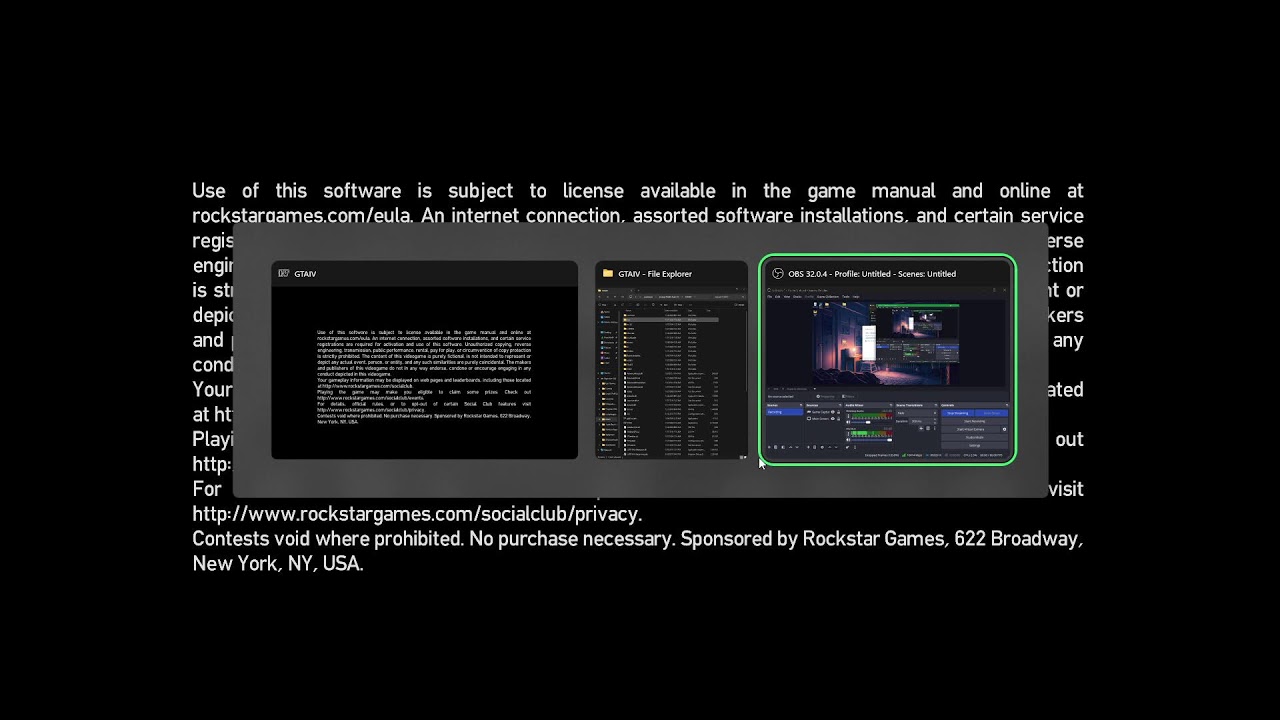Select the OBS 32.0.4 window thumbnail
Screen dimensions: 1280x720
[x=888, y=360]
